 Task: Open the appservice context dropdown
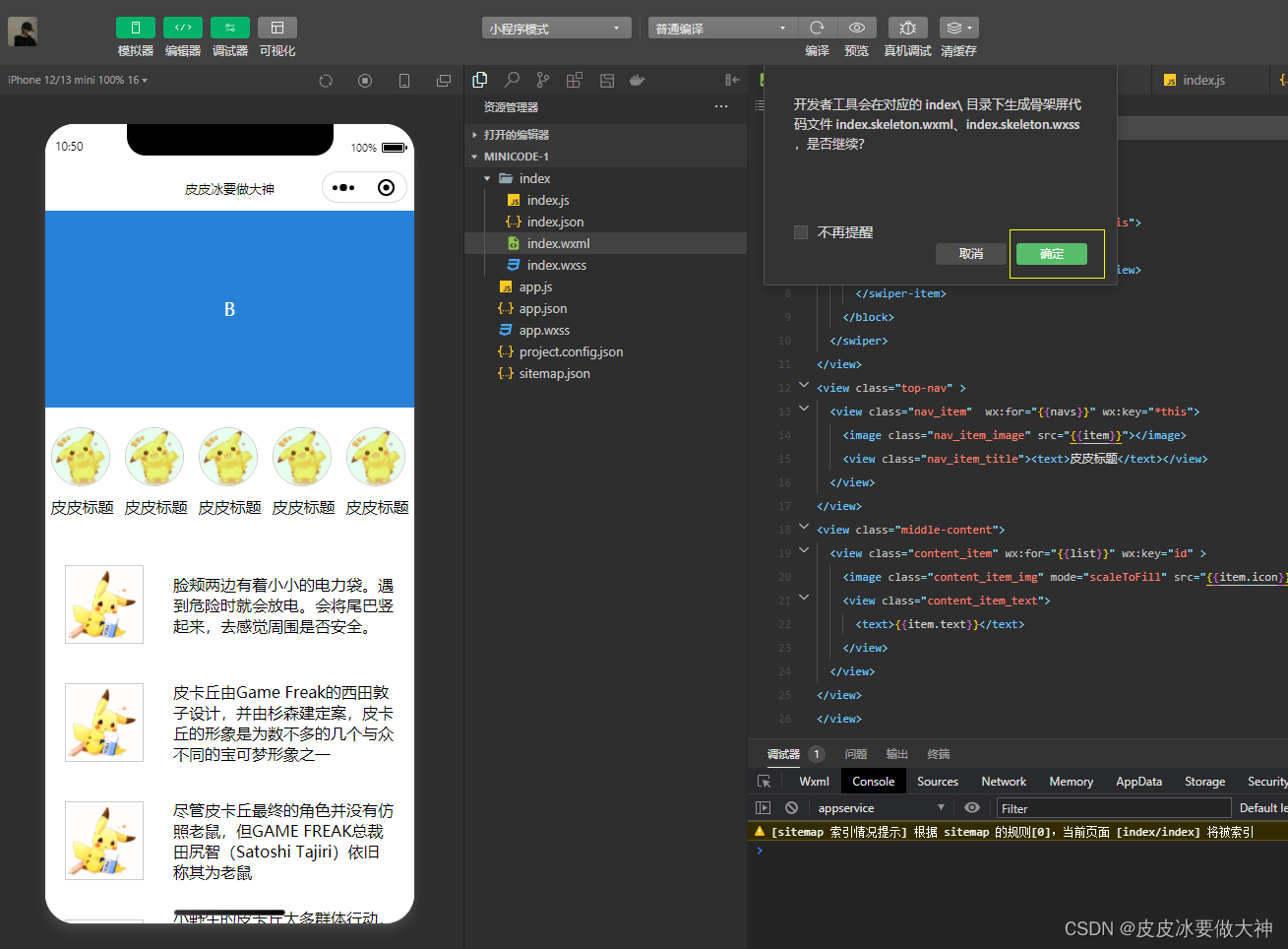(x=882, y=807)
